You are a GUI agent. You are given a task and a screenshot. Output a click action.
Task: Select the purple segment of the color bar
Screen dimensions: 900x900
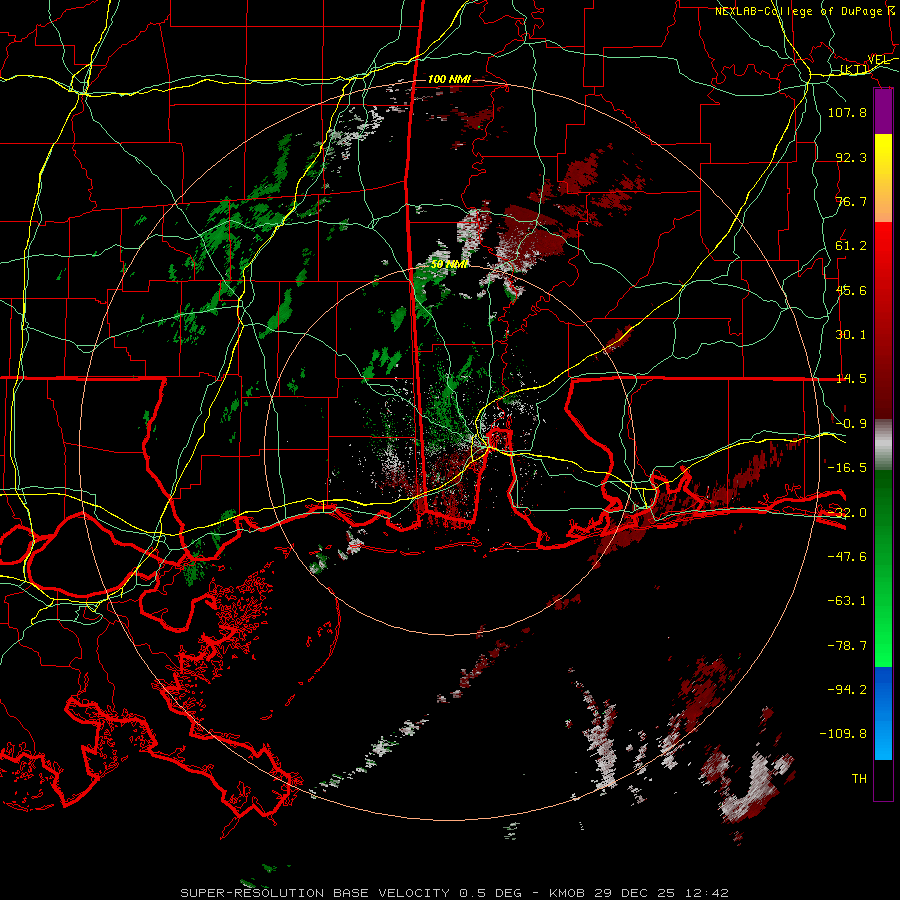pyautogui.click(x=883, y=112)
